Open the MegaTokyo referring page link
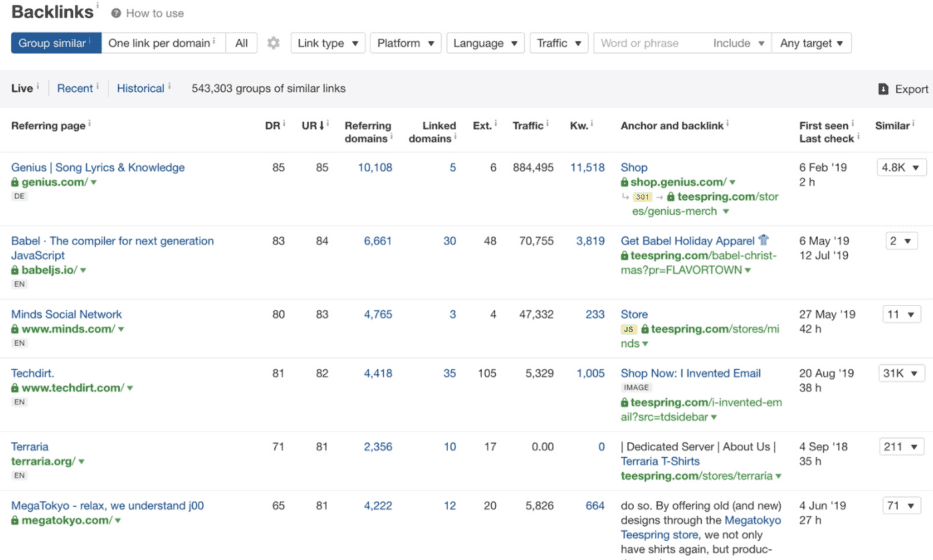Viewport: 933px width, 560px height. pos(108,505)
